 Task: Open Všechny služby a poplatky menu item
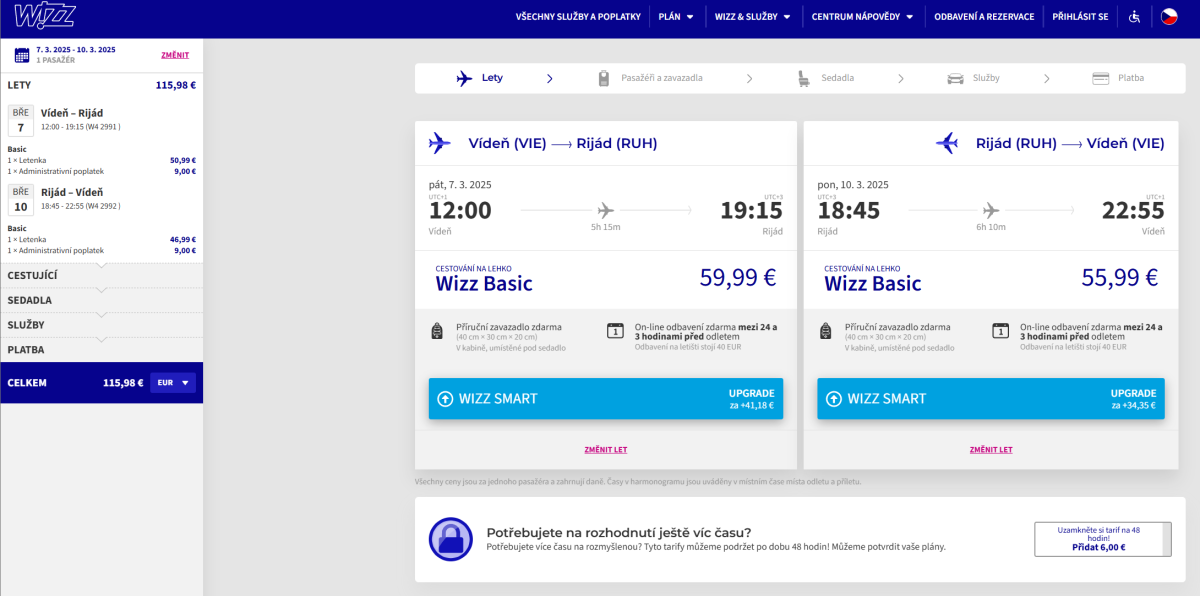(x=577, y=17)
